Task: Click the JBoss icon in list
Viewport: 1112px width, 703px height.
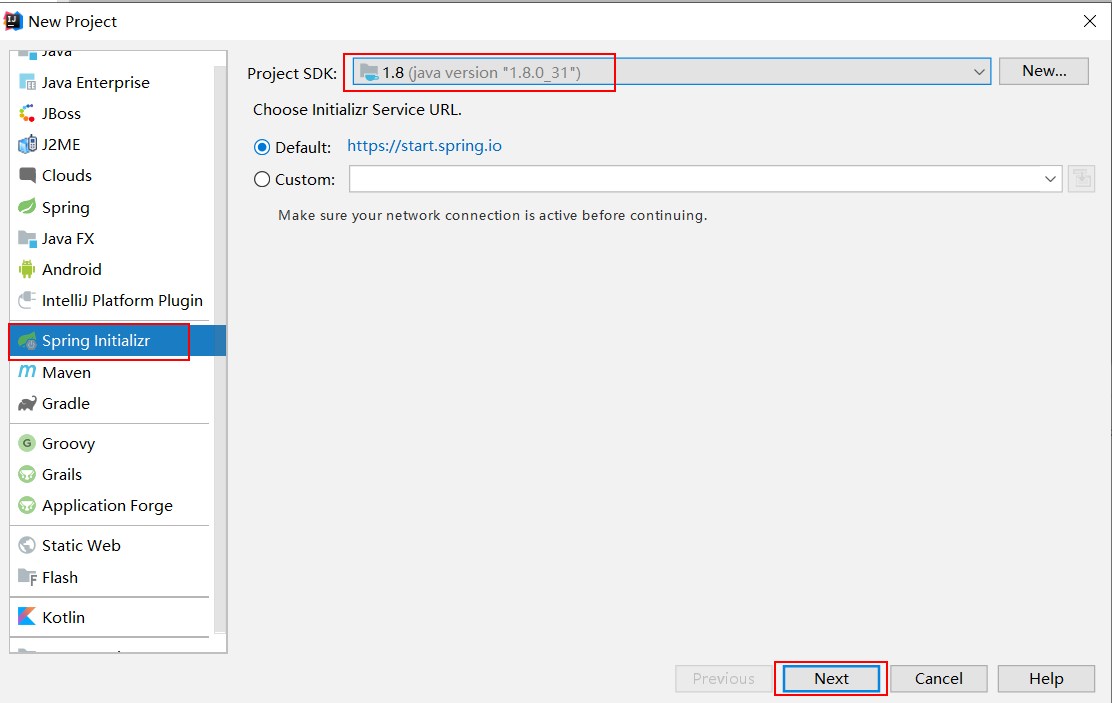Action: [x=27, y=114]
